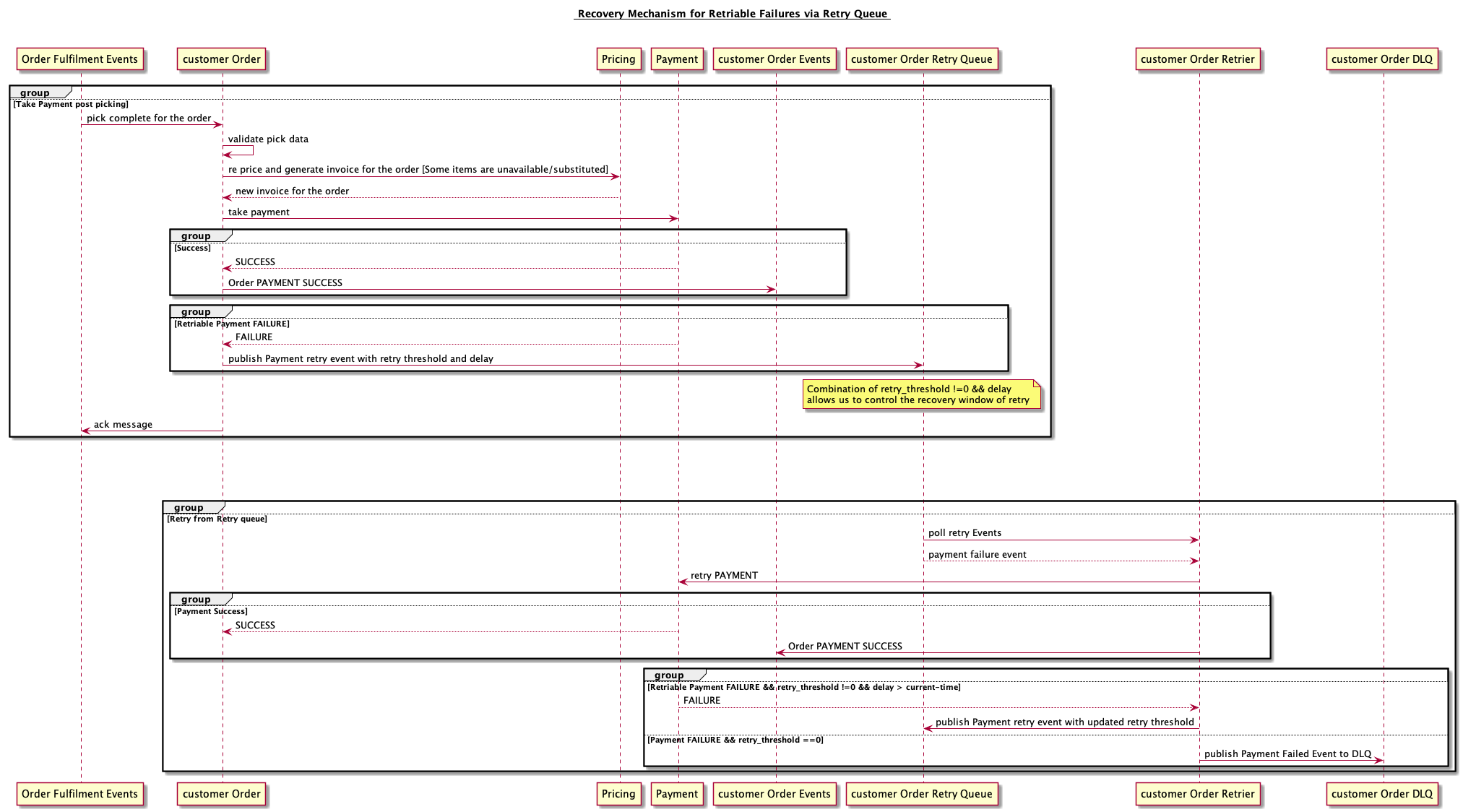Click group tab of Retry from Retry queue frame
The image size is (1463, 812).
click(194, 507)
